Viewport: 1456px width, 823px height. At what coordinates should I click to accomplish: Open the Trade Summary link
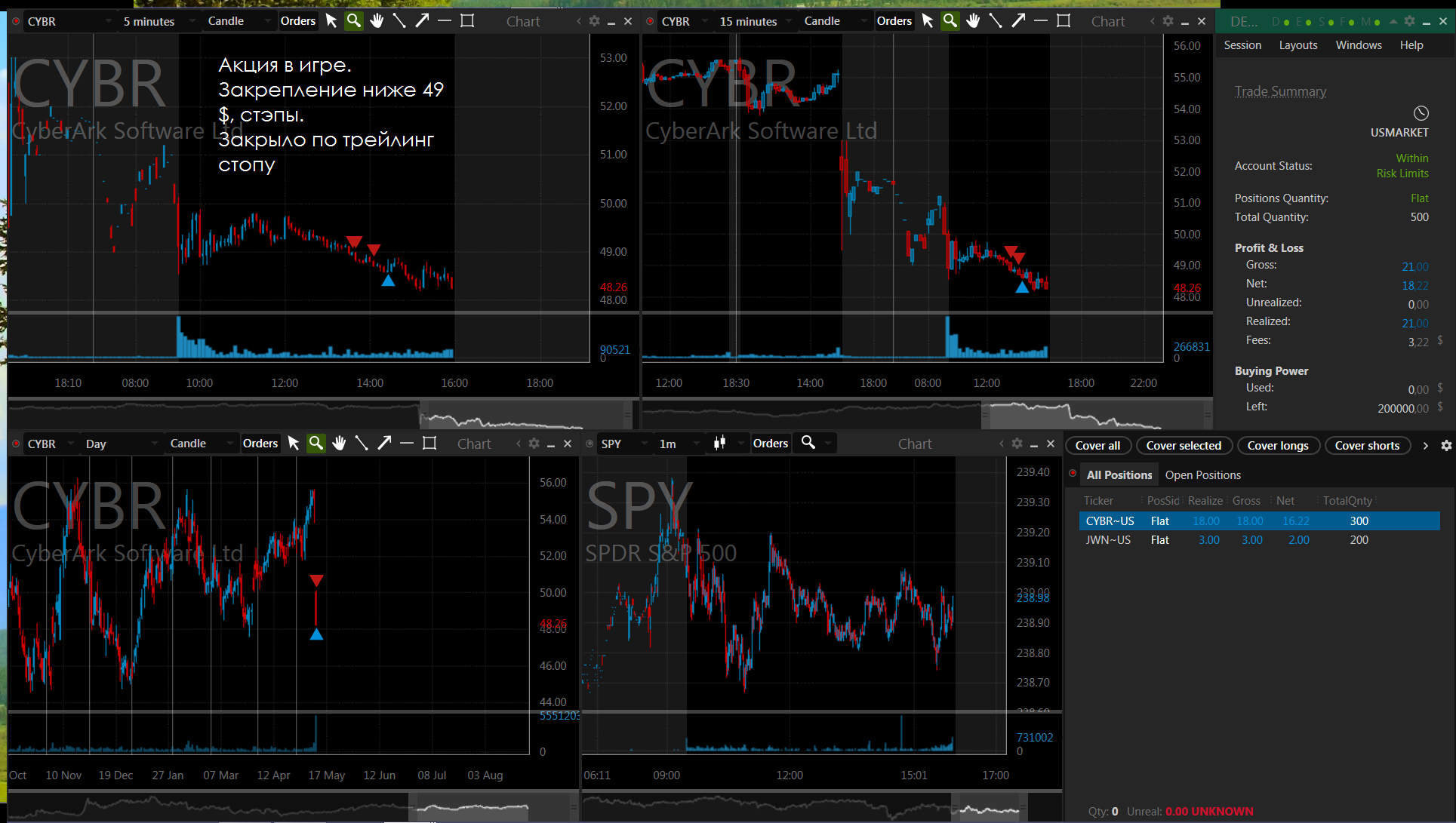click(x=1280, y=91)
